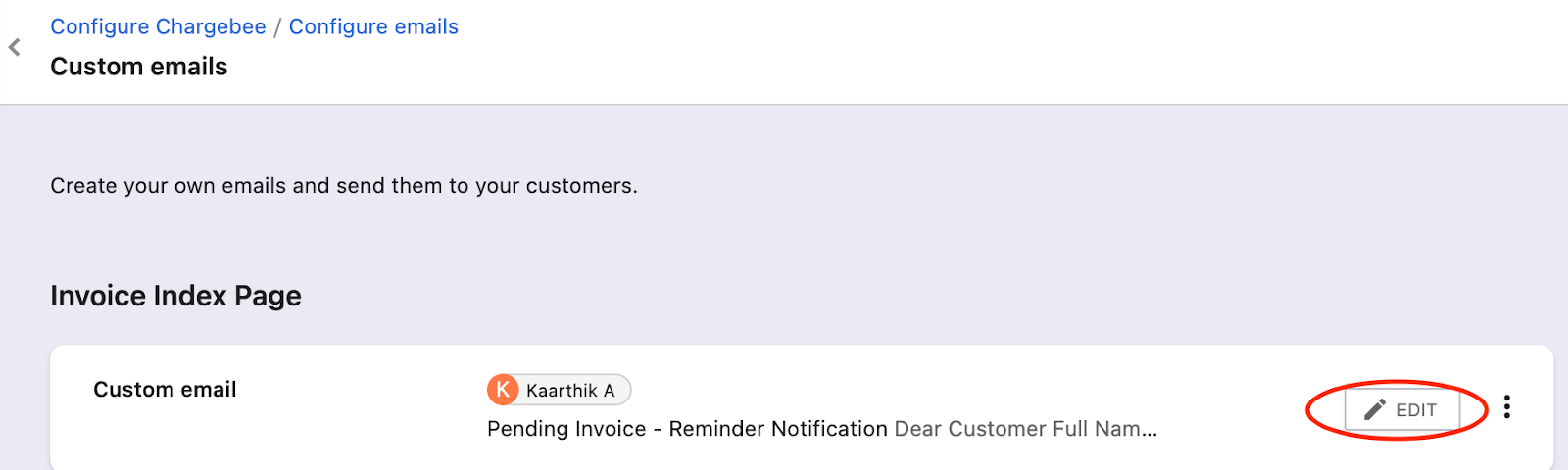1568x470 pixels.
Task: Click the pencil icon inside Edit button
Action: point(1375,409)
